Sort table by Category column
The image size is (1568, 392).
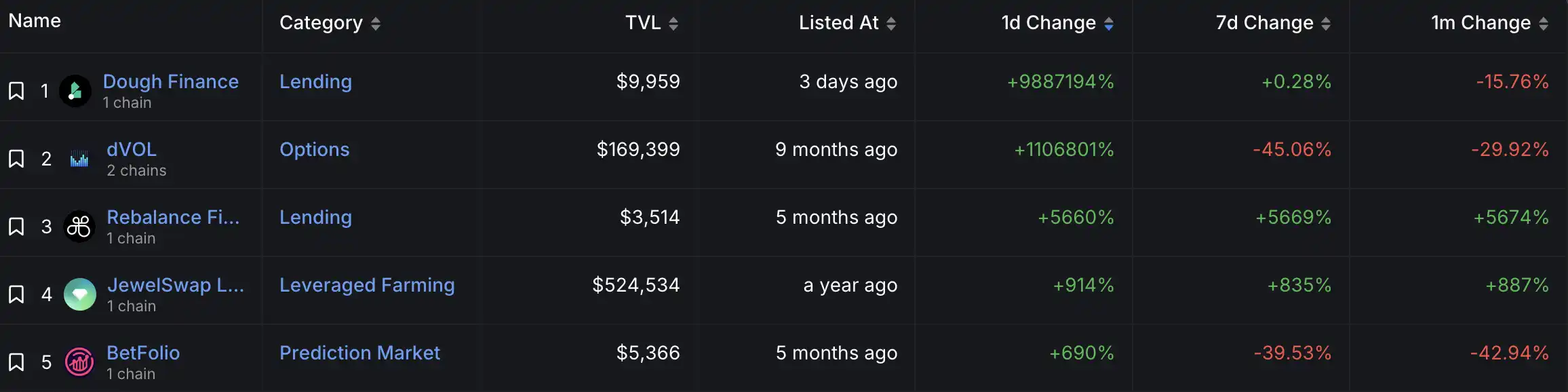pos(375,24)
